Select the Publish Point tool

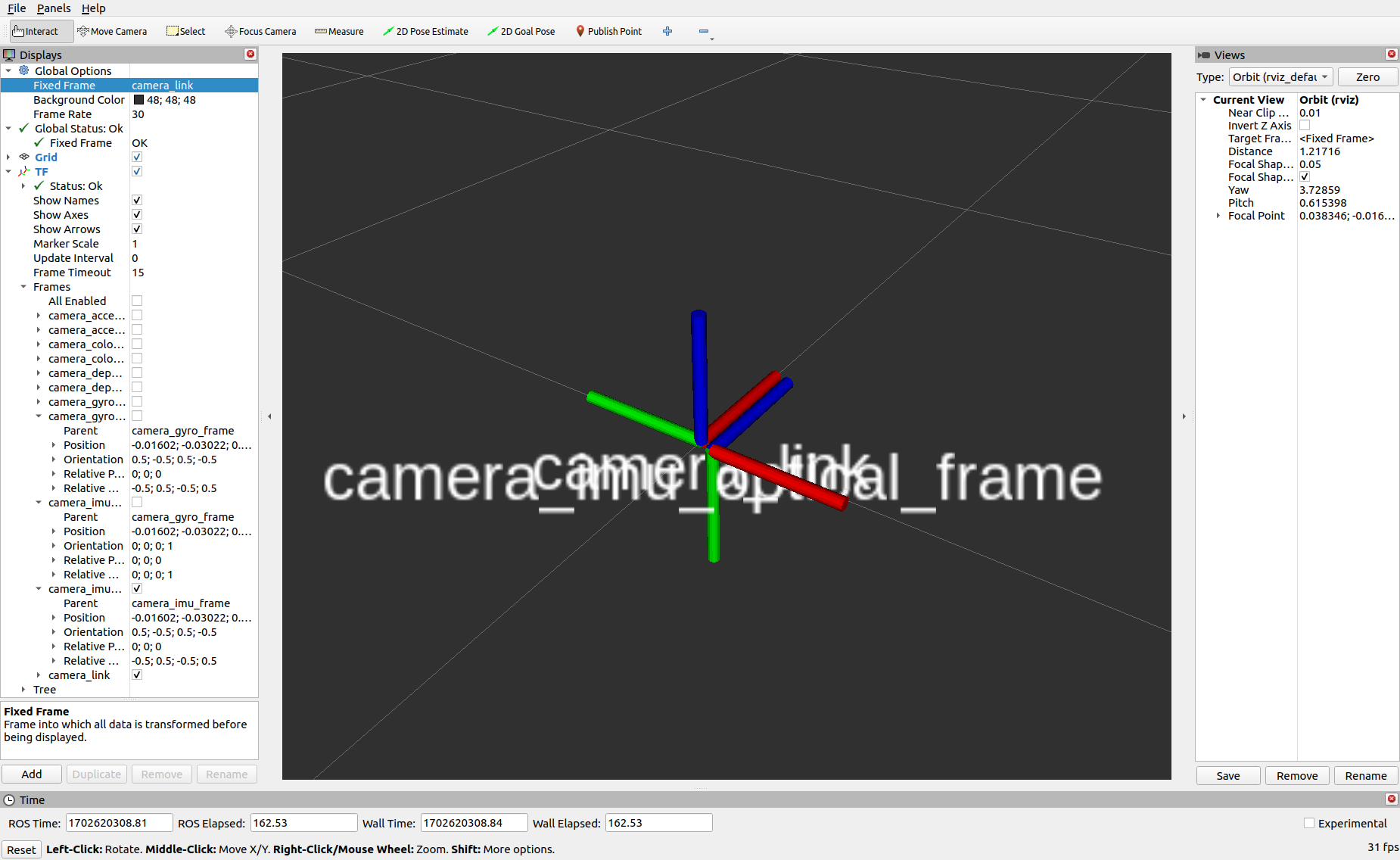pos(608,31)
